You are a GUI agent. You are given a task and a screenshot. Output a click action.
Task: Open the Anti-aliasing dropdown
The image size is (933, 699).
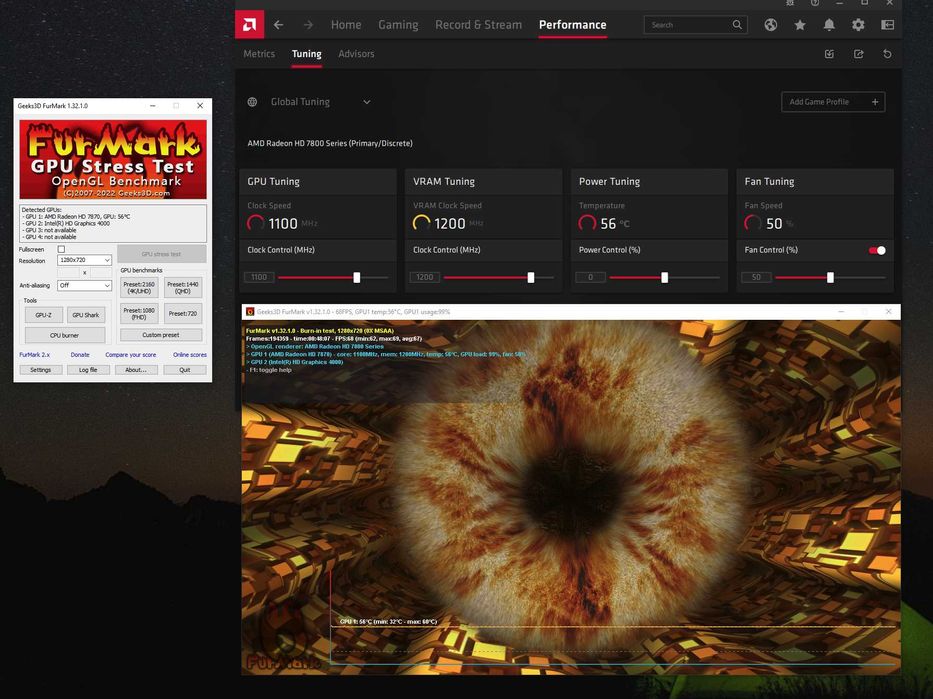click(84, 286)
